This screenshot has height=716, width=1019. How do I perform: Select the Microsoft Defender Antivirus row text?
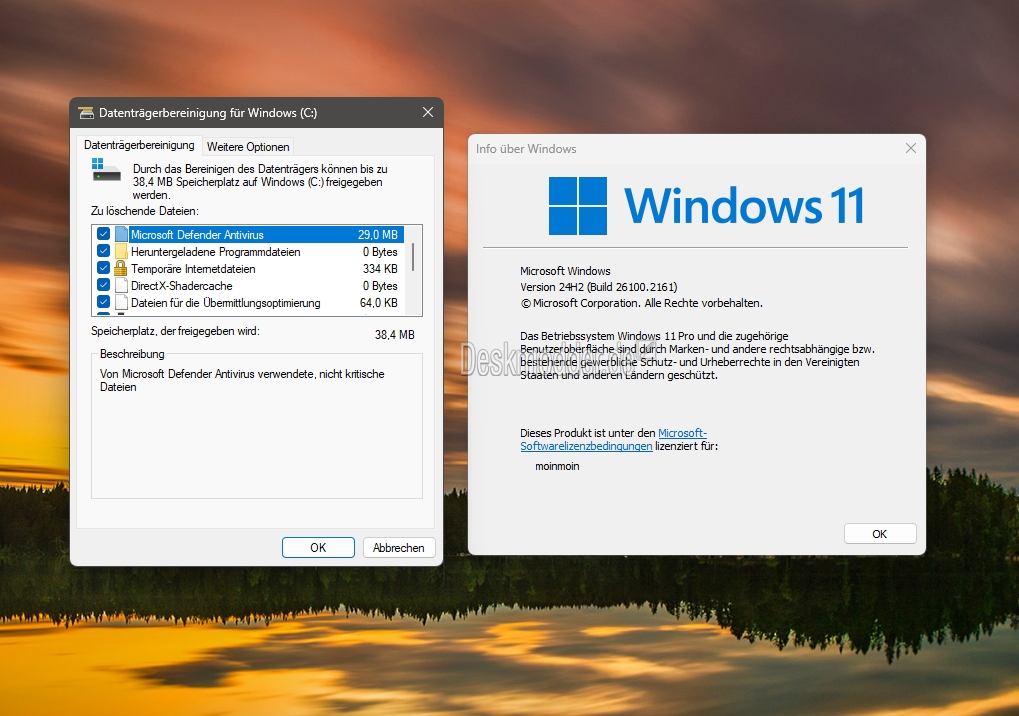click(x=198, y=235)
